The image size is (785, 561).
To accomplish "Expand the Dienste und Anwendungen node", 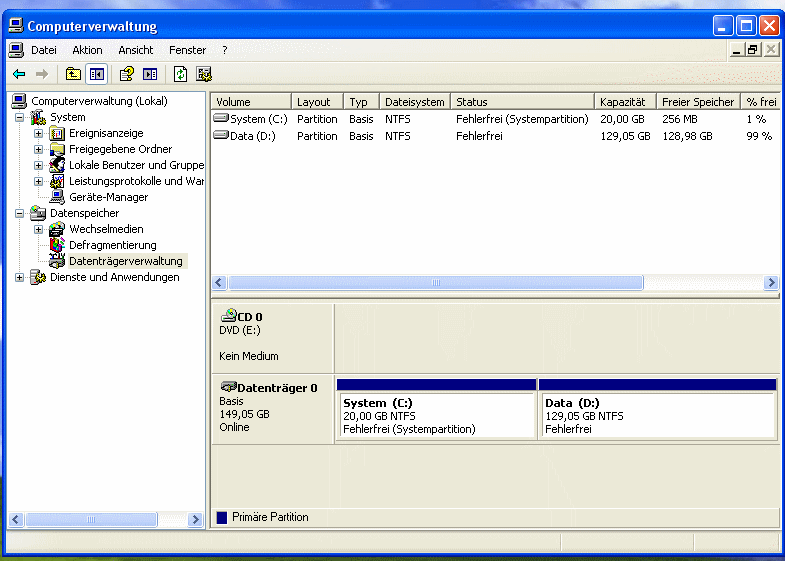I will pos(20,278).
